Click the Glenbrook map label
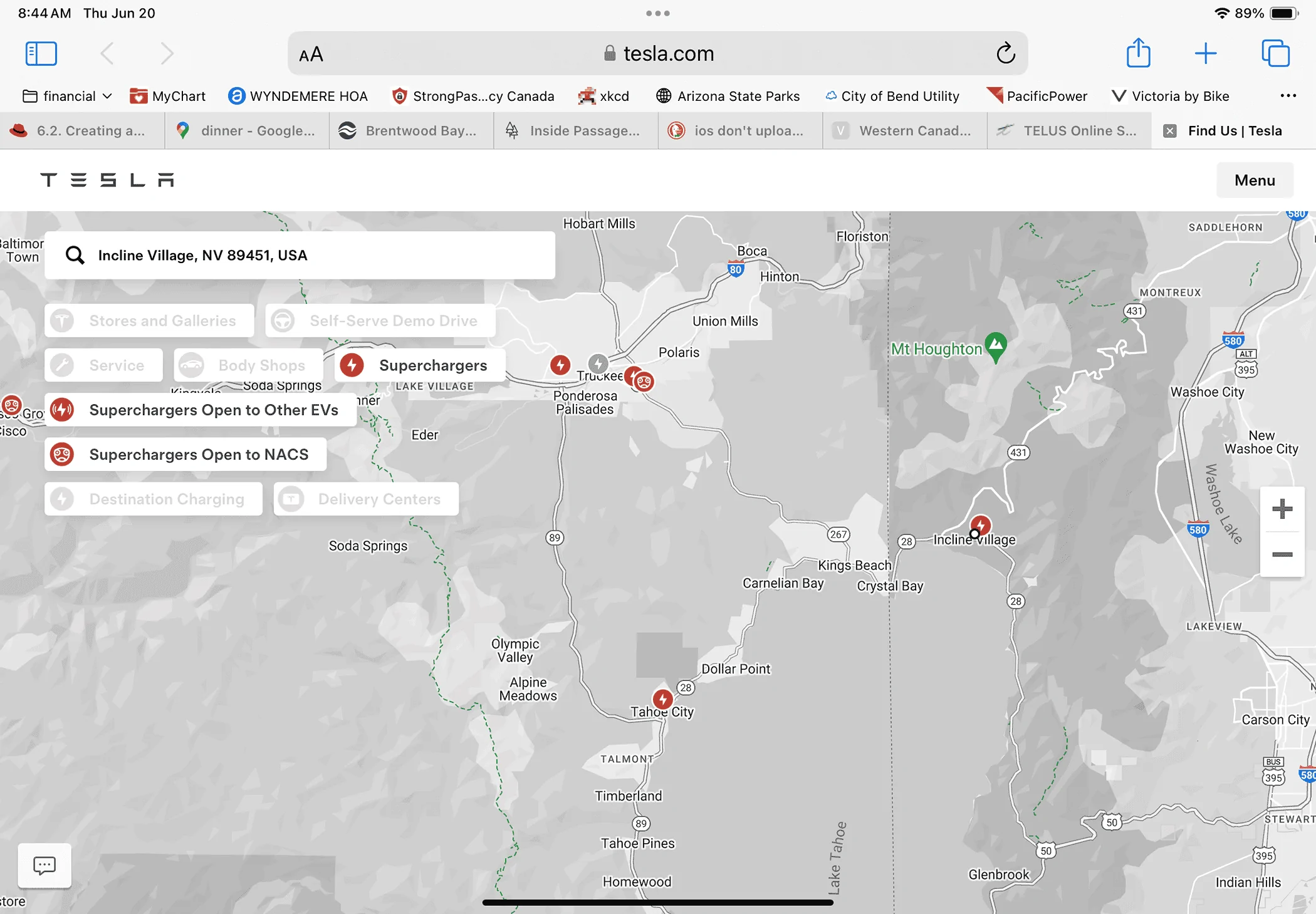Image resolution: width=1316 pixels, height=914 pixels. [999, 874]
